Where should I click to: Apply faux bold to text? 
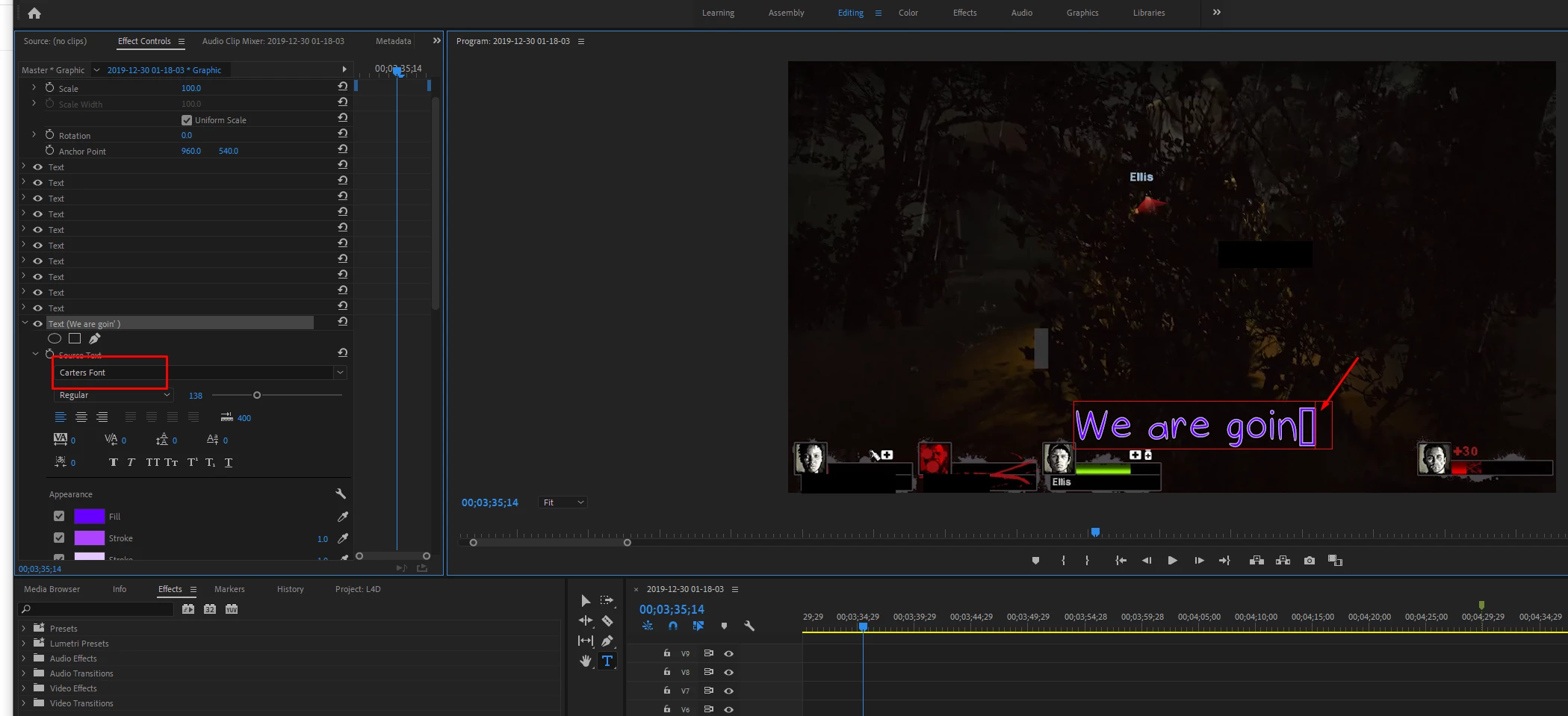114,462
